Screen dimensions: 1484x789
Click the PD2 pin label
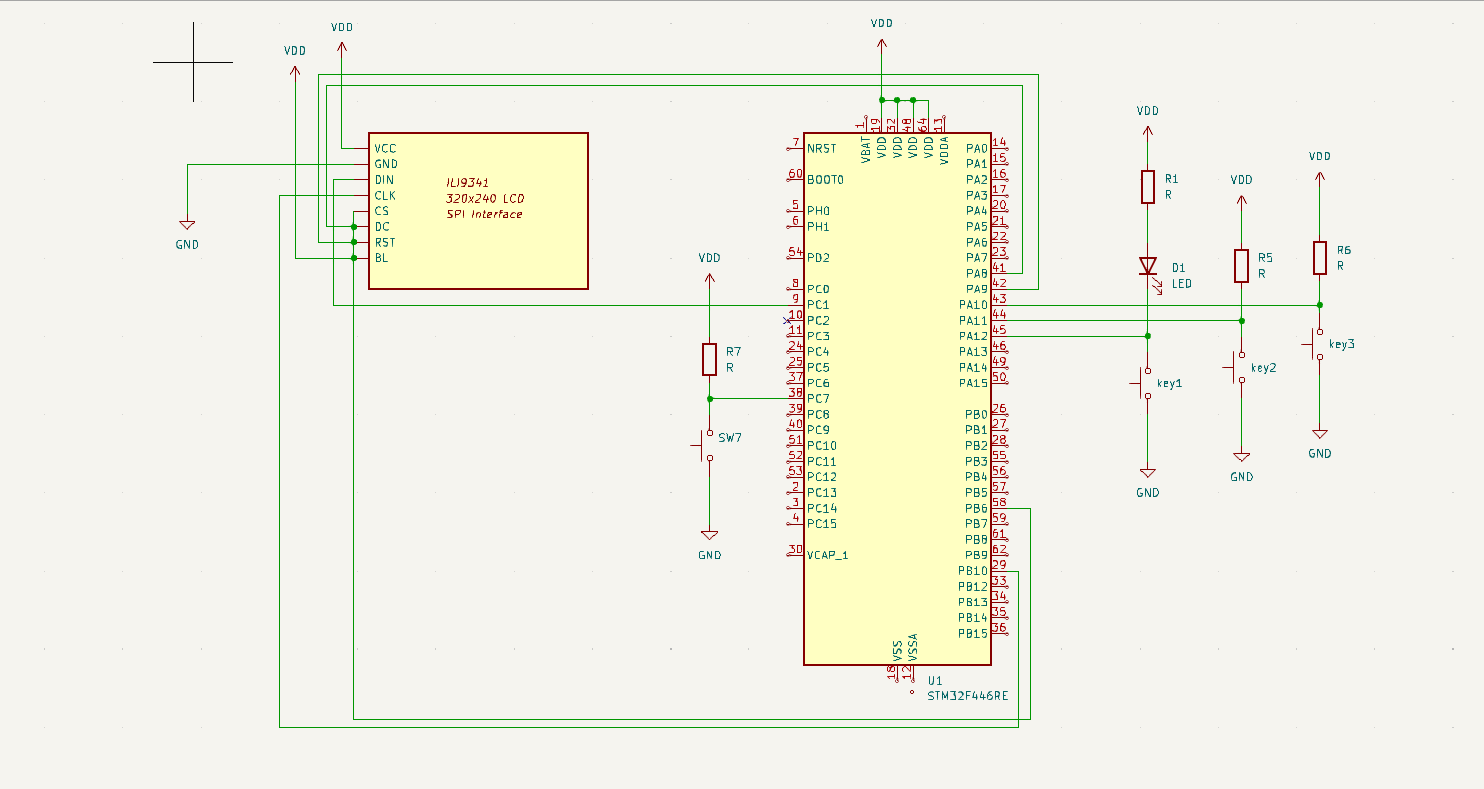click(818, 258)
